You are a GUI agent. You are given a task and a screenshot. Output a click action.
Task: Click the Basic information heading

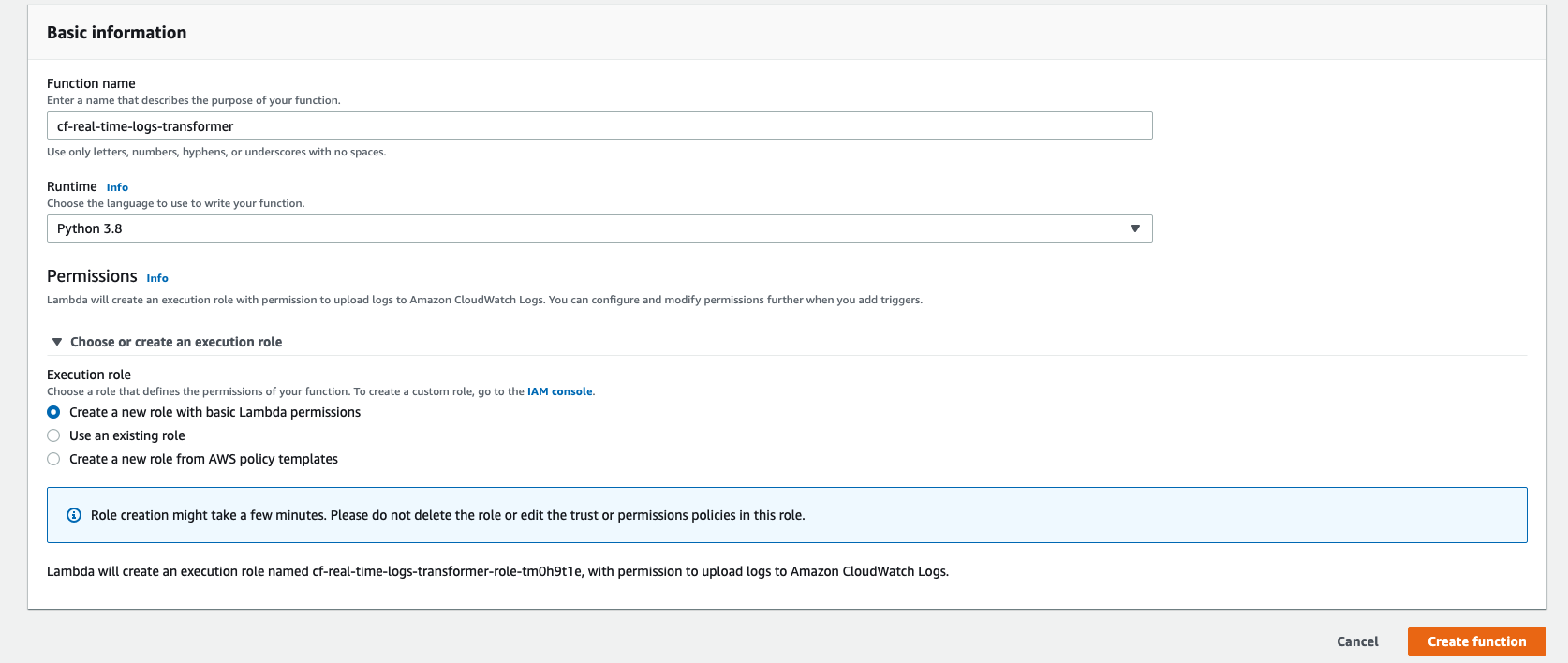point(116,33)
